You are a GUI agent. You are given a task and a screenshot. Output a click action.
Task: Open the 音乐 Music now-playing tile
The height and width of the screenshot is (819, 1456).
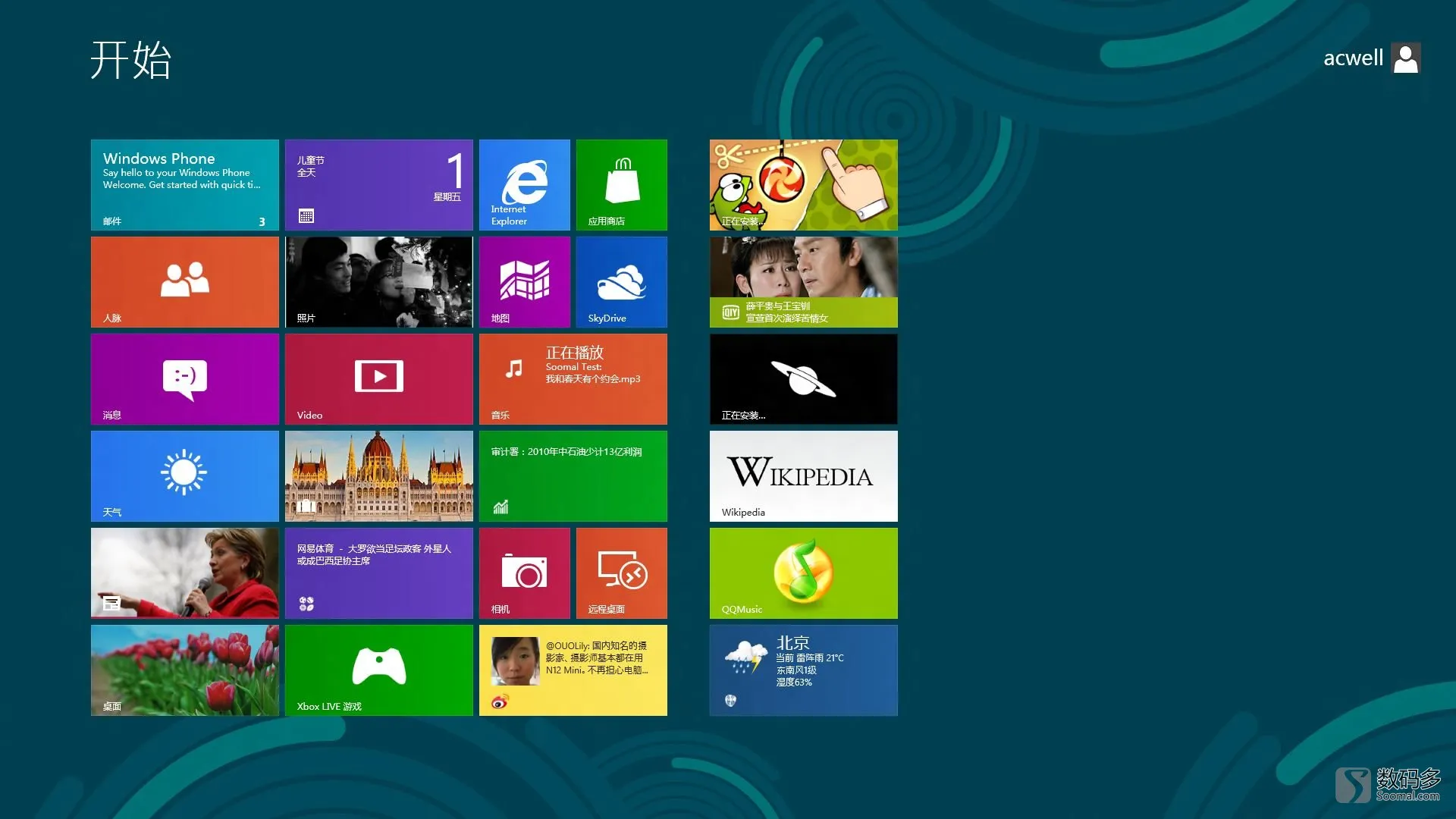(x=573, y=379)
